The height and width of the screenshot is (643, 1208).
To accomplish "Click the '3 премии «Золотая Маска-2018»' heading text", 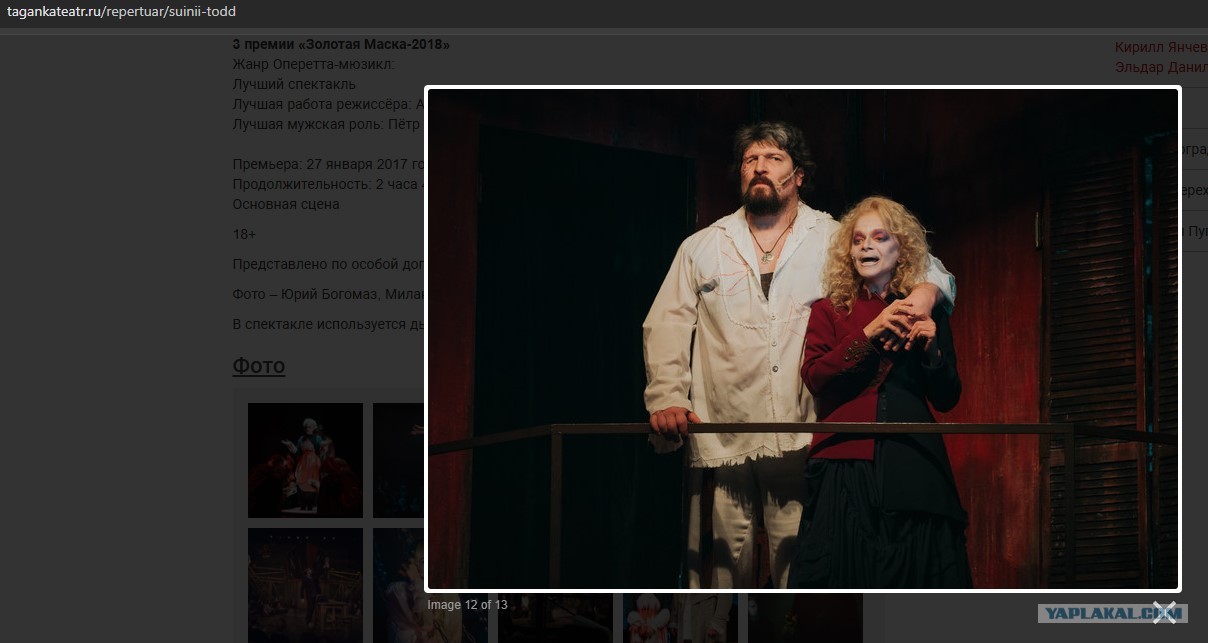I will coord(341,45).
